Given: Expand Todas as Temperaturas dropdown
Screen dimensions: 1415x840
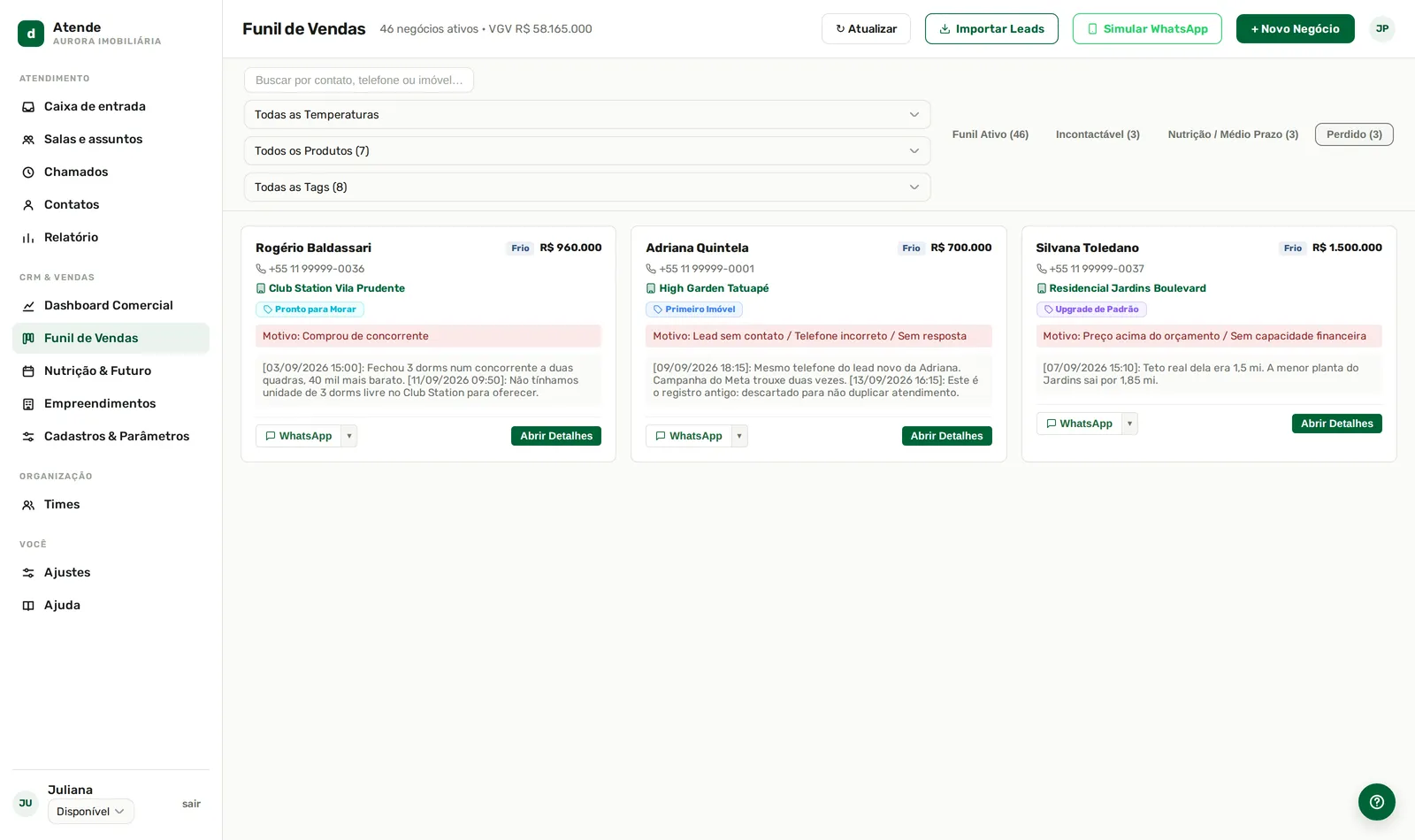Looking at the screenshot, I should click(x=587, y=115).
